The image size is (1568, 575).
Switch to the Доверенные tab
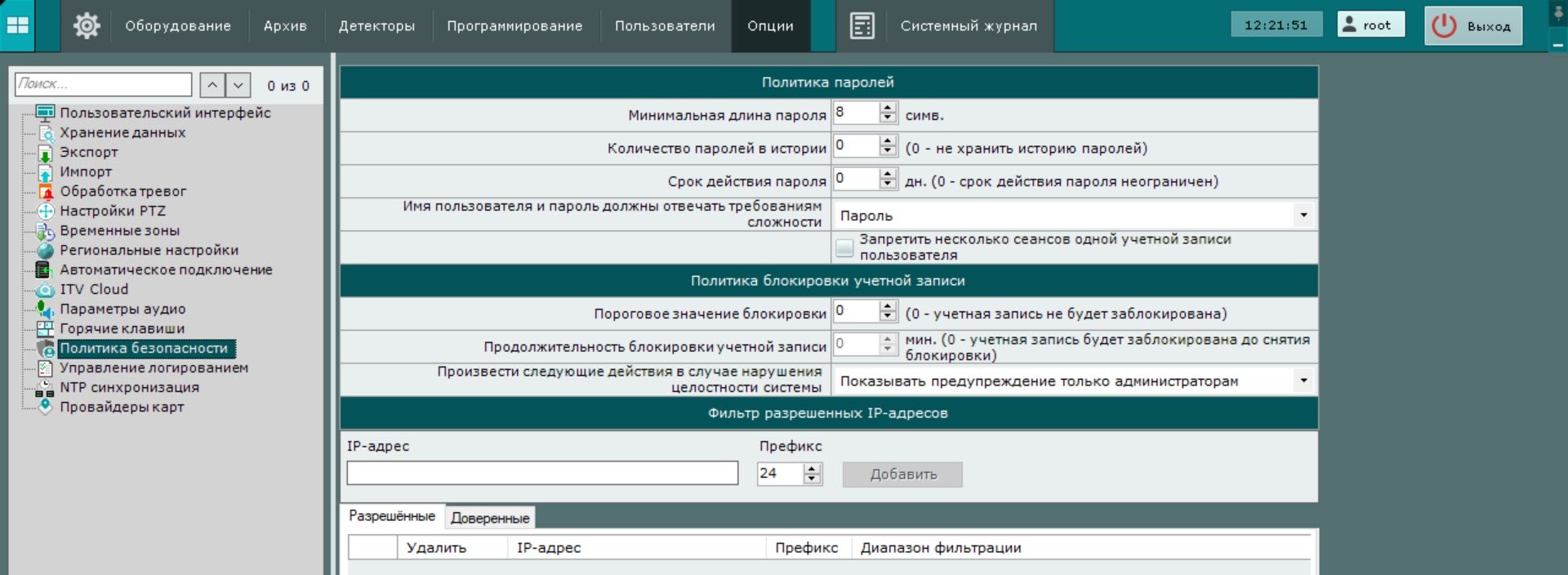(490, 518)
